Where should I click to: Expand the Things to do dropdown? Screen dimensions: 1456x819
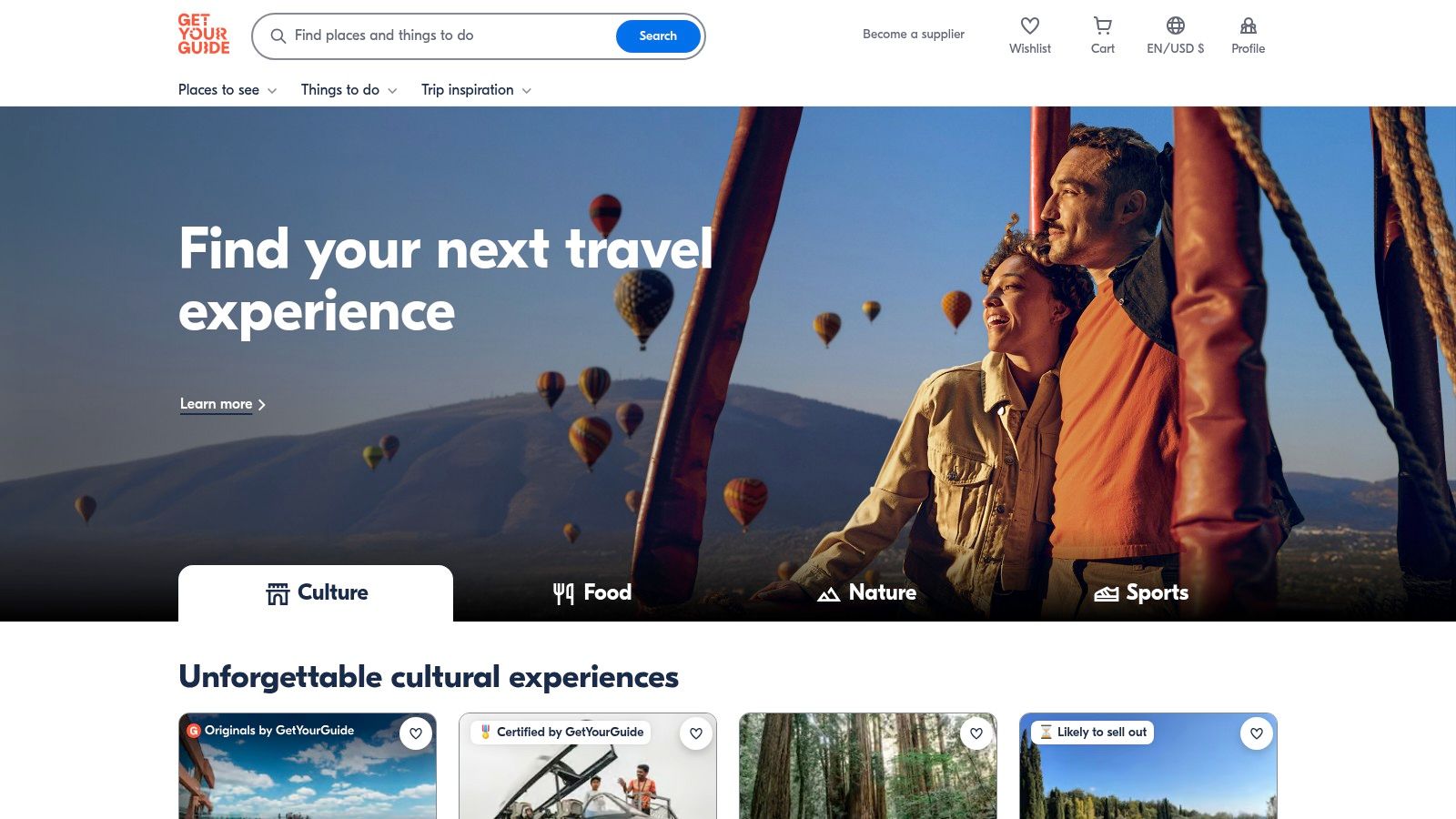[x=349, y=90]
